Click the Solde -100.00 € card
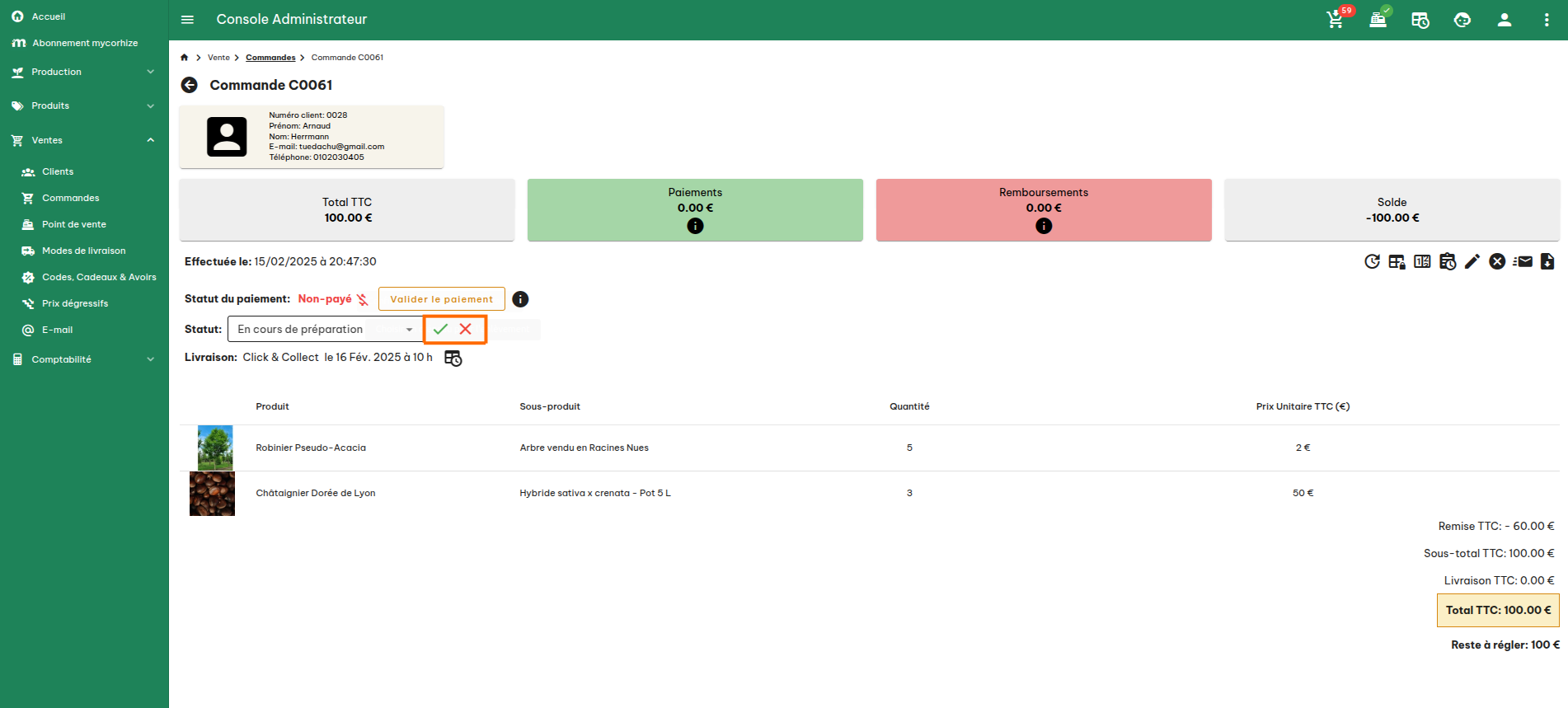 tap(1392, 210)
